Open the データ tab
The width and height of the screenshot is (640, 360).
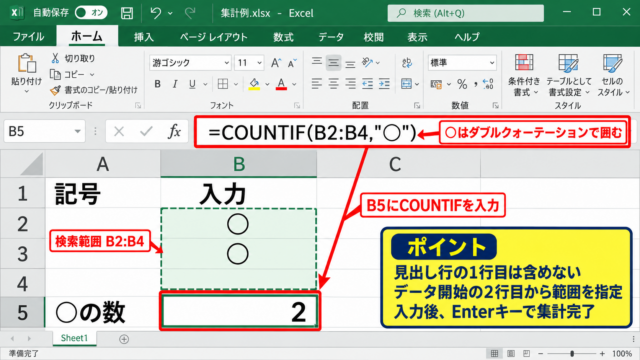tap(331, 37)
